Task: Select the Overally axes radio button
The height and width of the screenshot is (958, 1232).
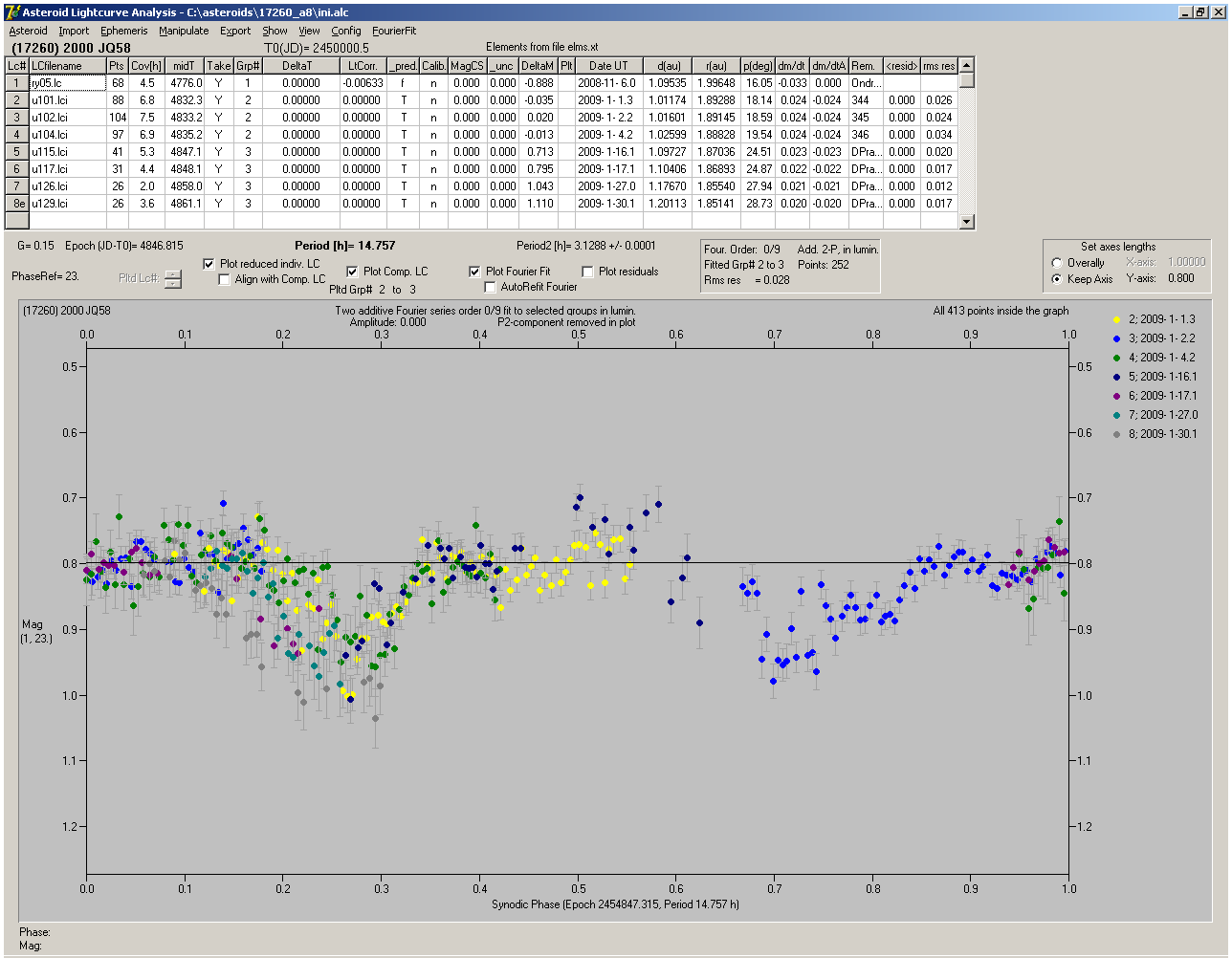Action: coord(1057,263)
